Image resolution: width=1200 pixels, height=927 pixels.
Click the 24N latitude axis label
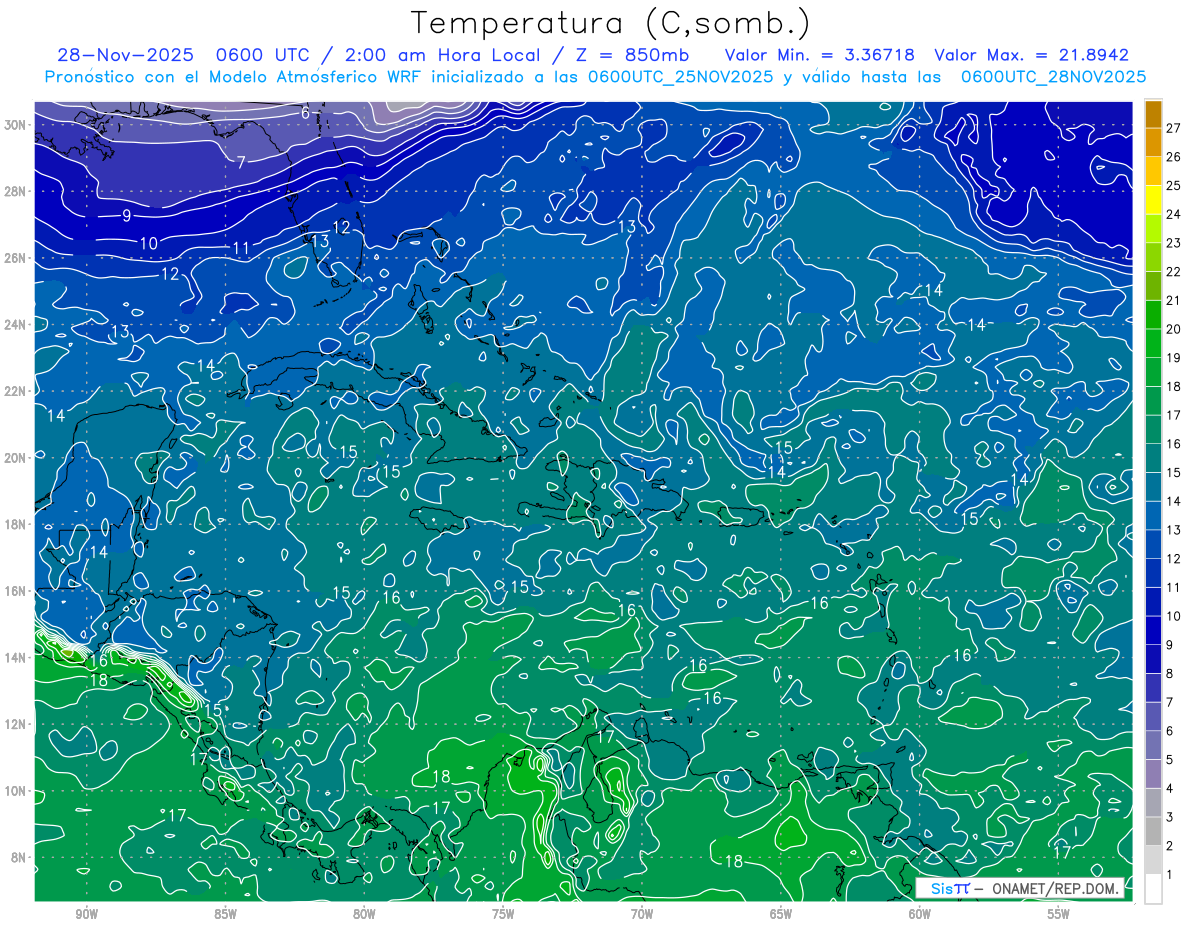(x=15, y=325)
